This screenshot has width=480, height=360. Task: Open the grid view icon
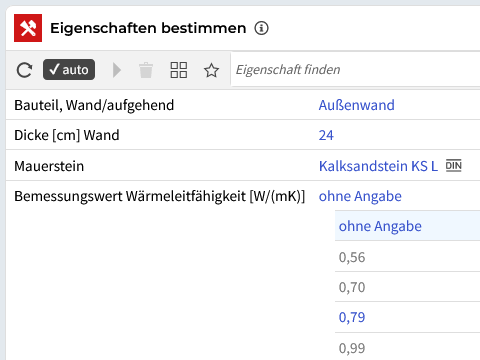click(x=179, y=70)
